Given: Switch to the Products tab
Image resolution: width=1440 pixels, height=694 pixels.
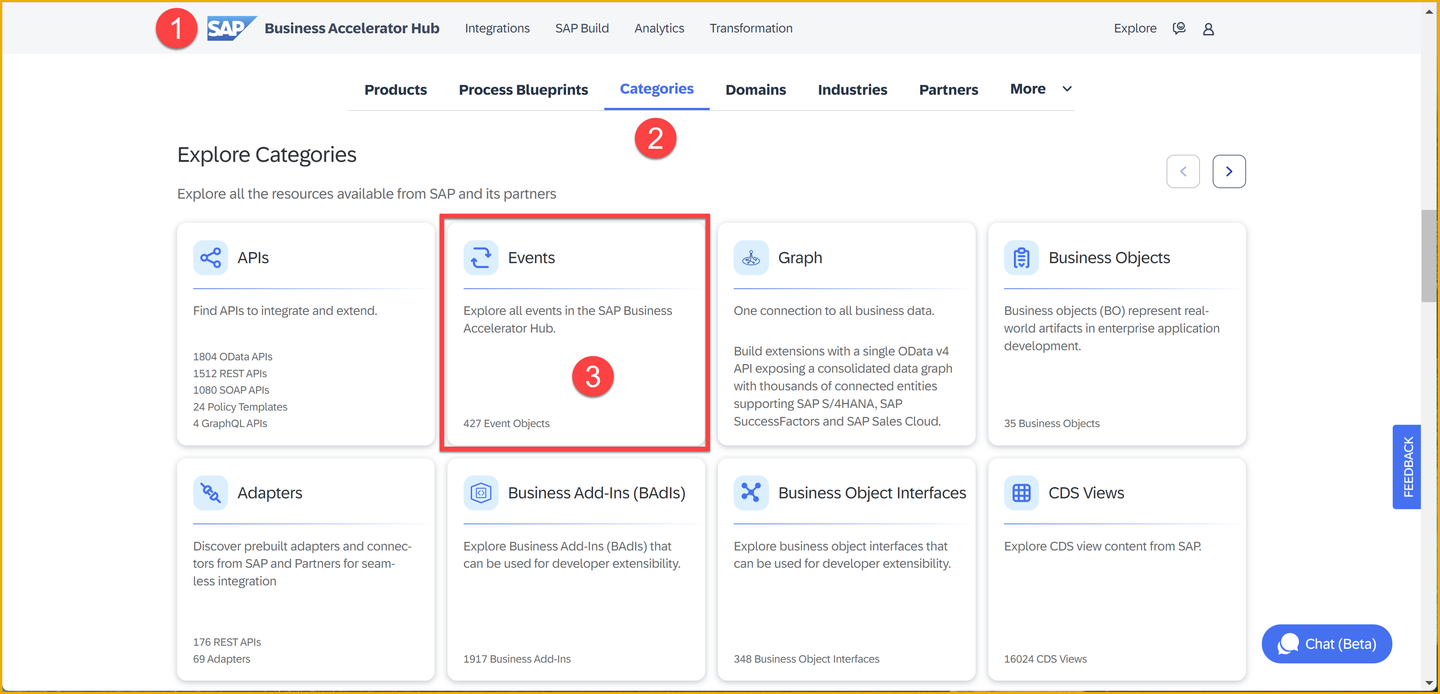Looking at the screenshot, I should click(396, 90).
